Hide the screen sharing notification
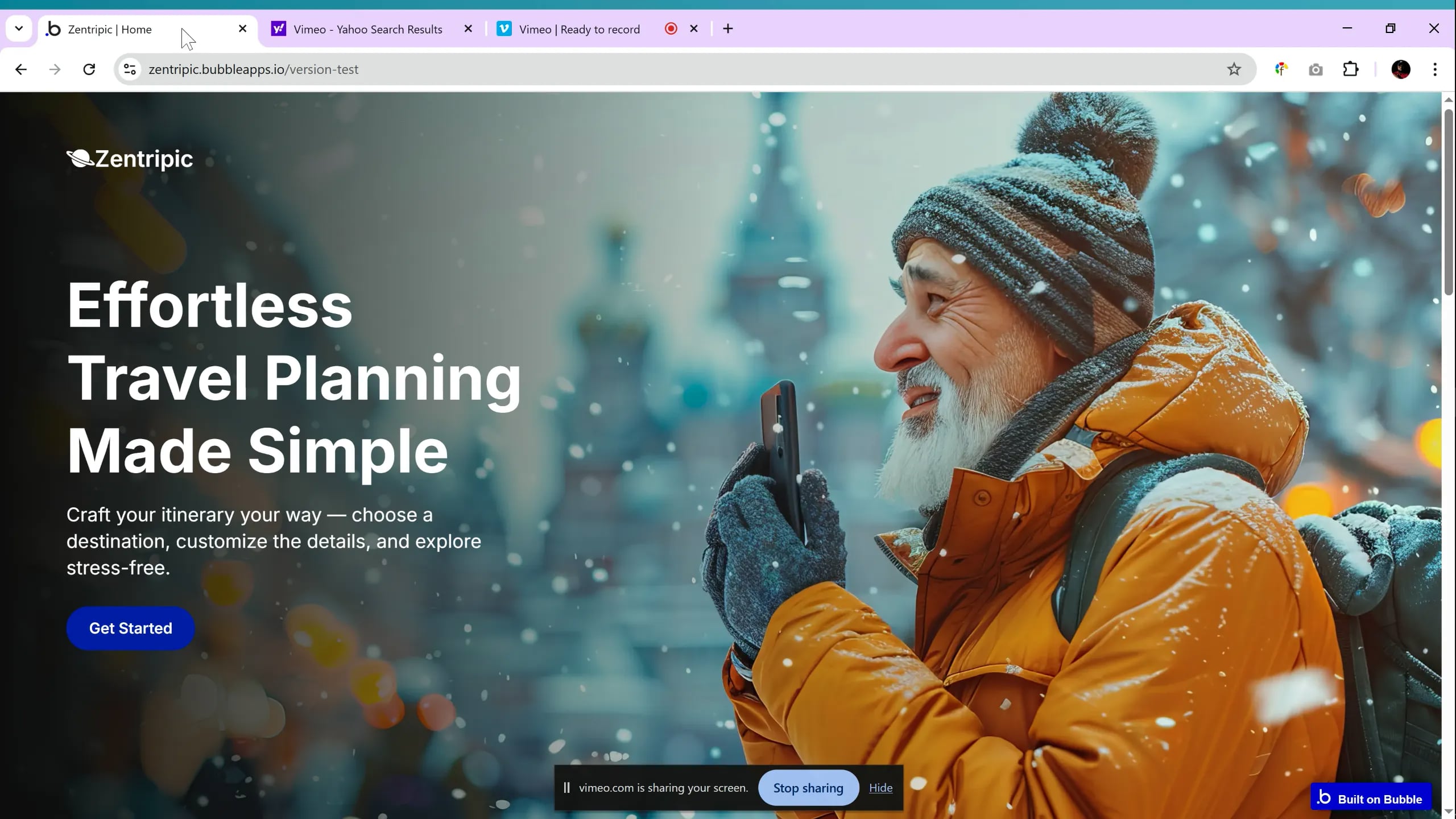 pyautogui.click(x=880, y=788)
